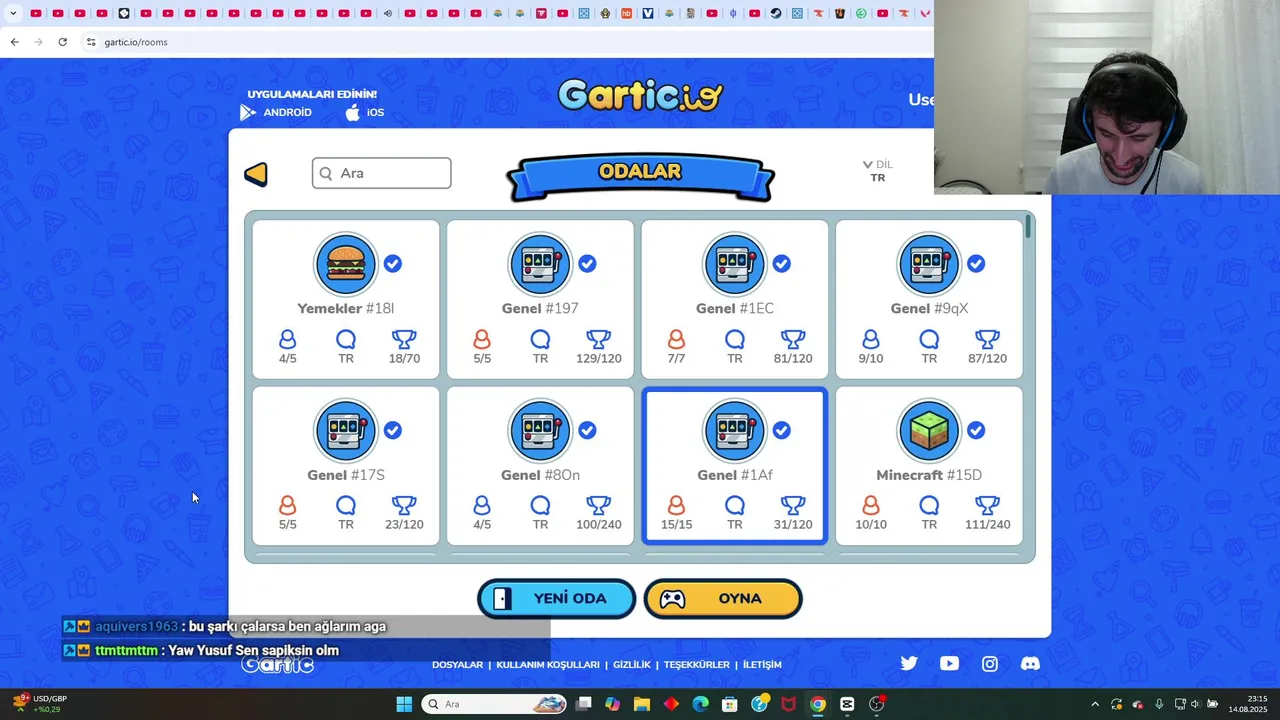
Task: Open Gartic's Twitter page
Action: [x=909, y=663]
